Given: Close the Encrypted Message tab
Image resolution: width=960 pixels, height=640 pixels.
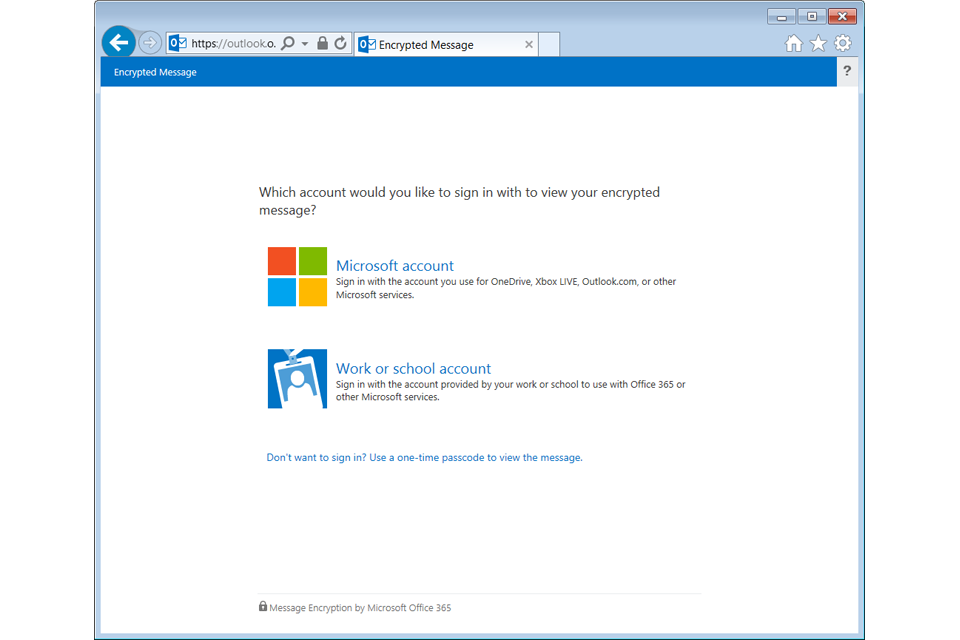Looking at the screenshot, I should pyautogui.click(x=529, y=45).
